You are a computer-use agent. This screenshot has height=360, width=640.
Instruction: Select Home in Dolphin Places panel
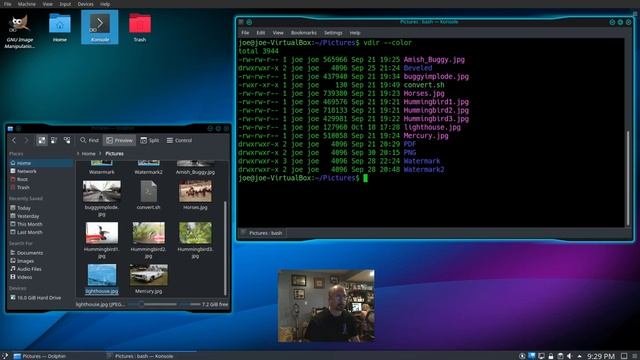40,163
